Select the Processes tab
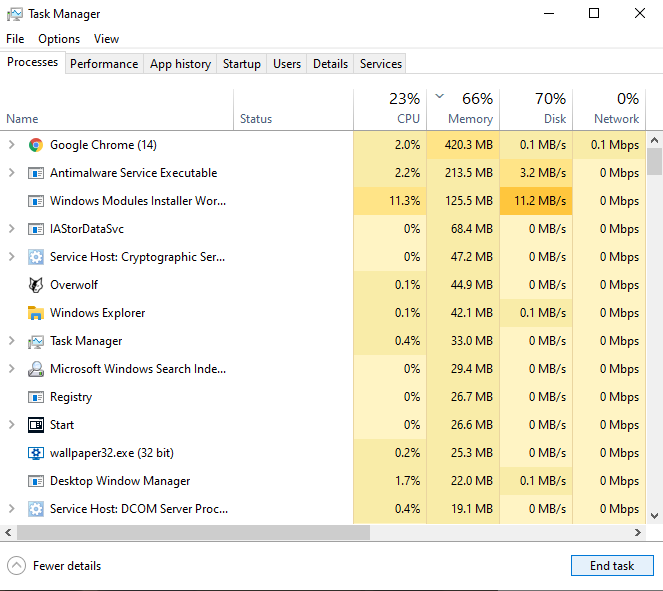This screenshot has height=591, width=663. point(33,62)
